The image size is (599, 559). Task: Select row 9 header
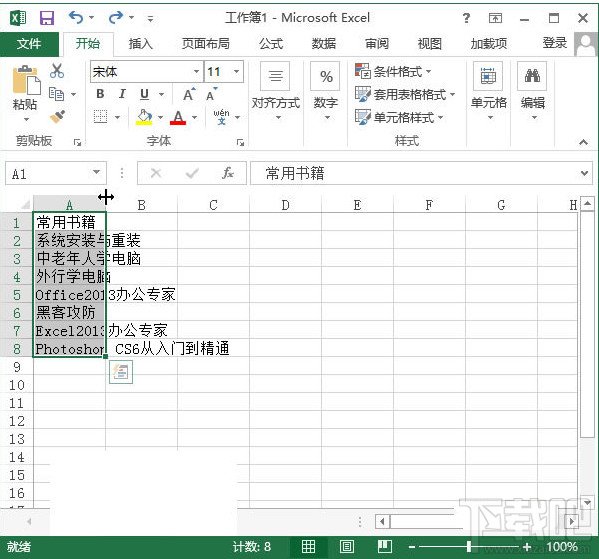[16, 367]
